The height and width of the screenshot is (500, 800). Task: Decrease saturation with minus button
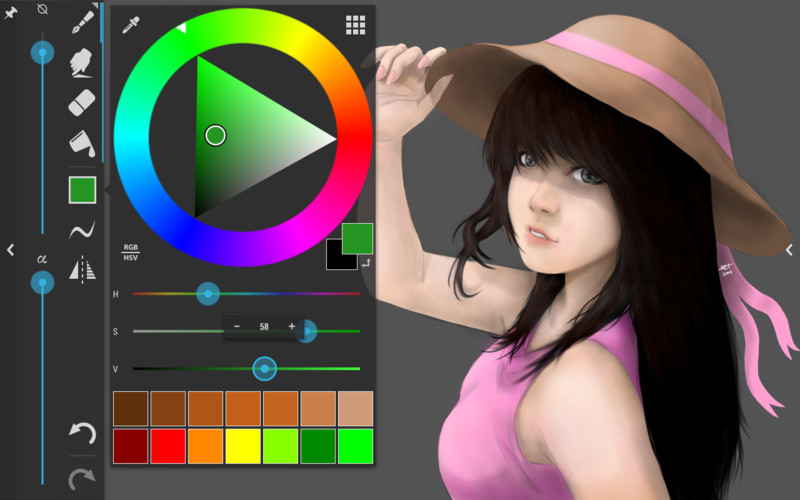(x=237, y=326)
